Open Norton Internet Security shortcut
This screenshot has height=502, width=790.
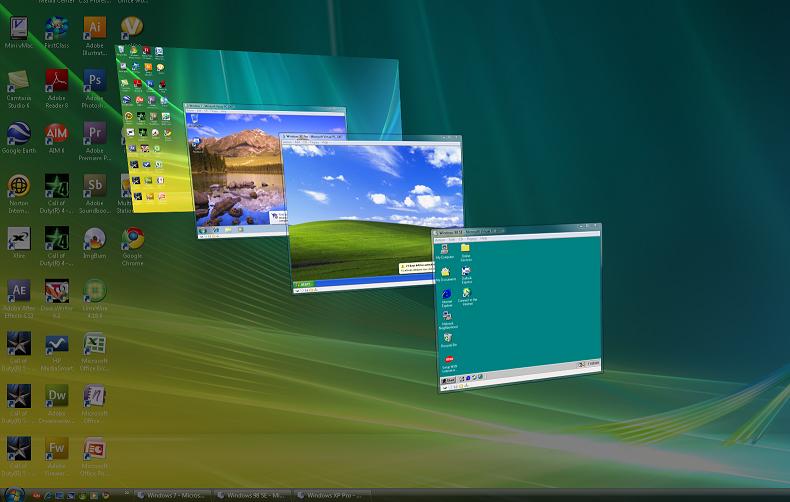pyautogui.click(x=19, y=194)
